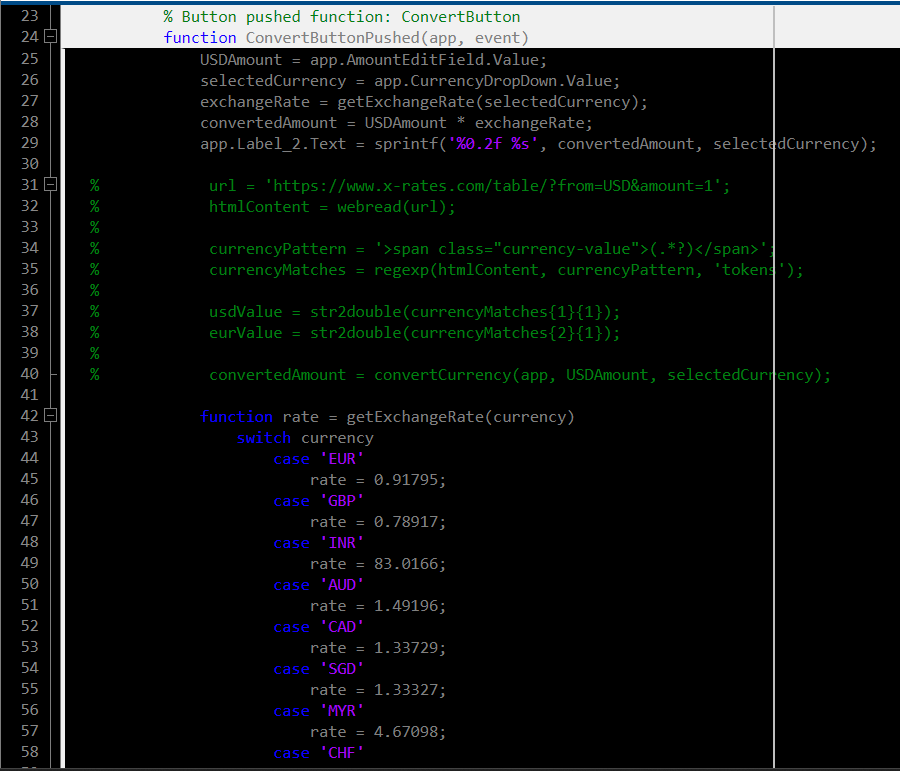Image resolution: width=900 pixels, height=771 pixels.
Task: Click the case 'CHF' label
Action: [317, 752]
